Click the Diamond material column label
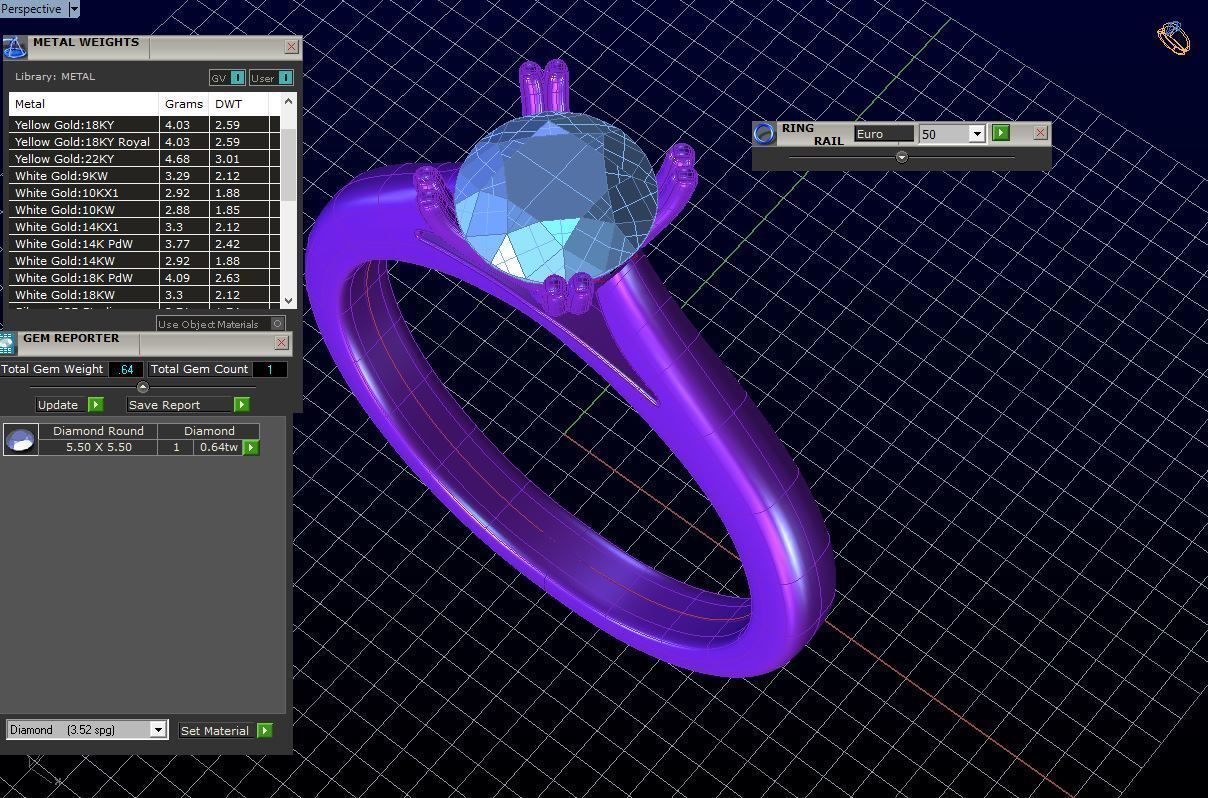1208x798 pixels. pos(209,431)
